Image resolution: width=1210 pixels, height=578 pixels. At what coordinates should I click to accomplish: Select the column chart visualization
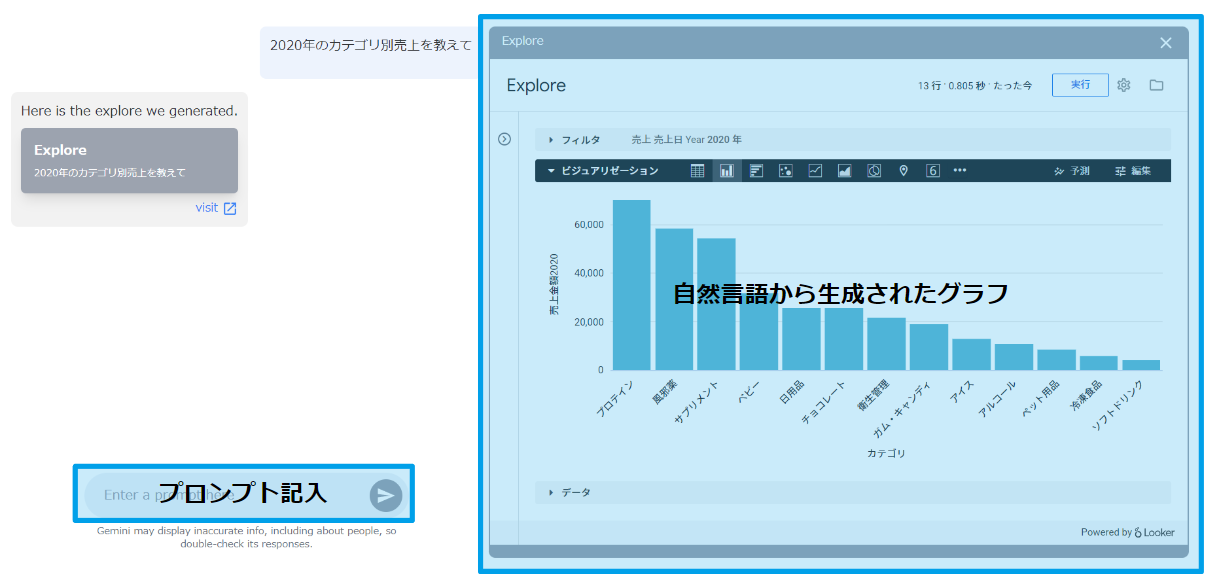click(x=725, y=170)
